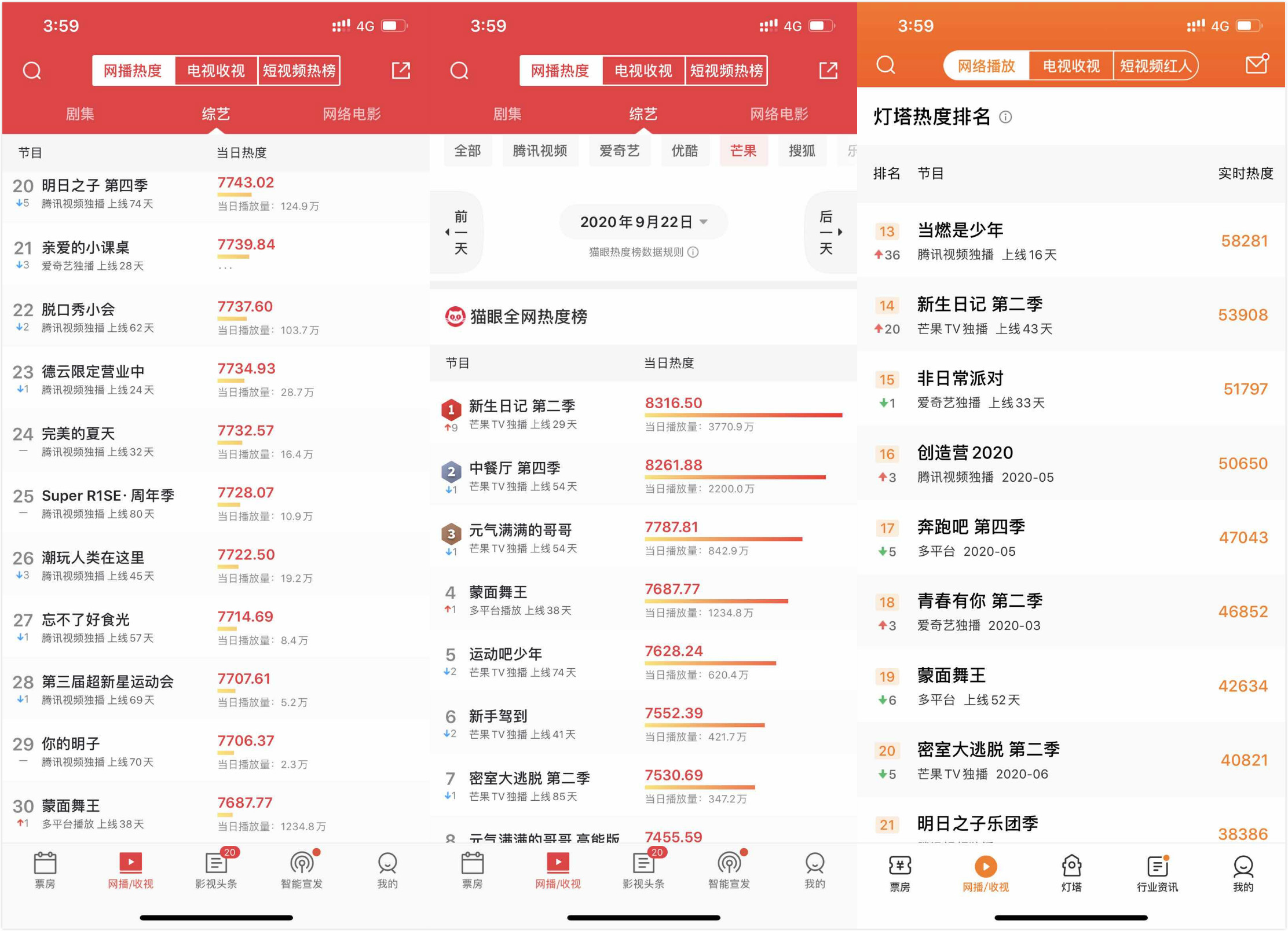Tap the search icon in the middle panel

tap(459, 71)
